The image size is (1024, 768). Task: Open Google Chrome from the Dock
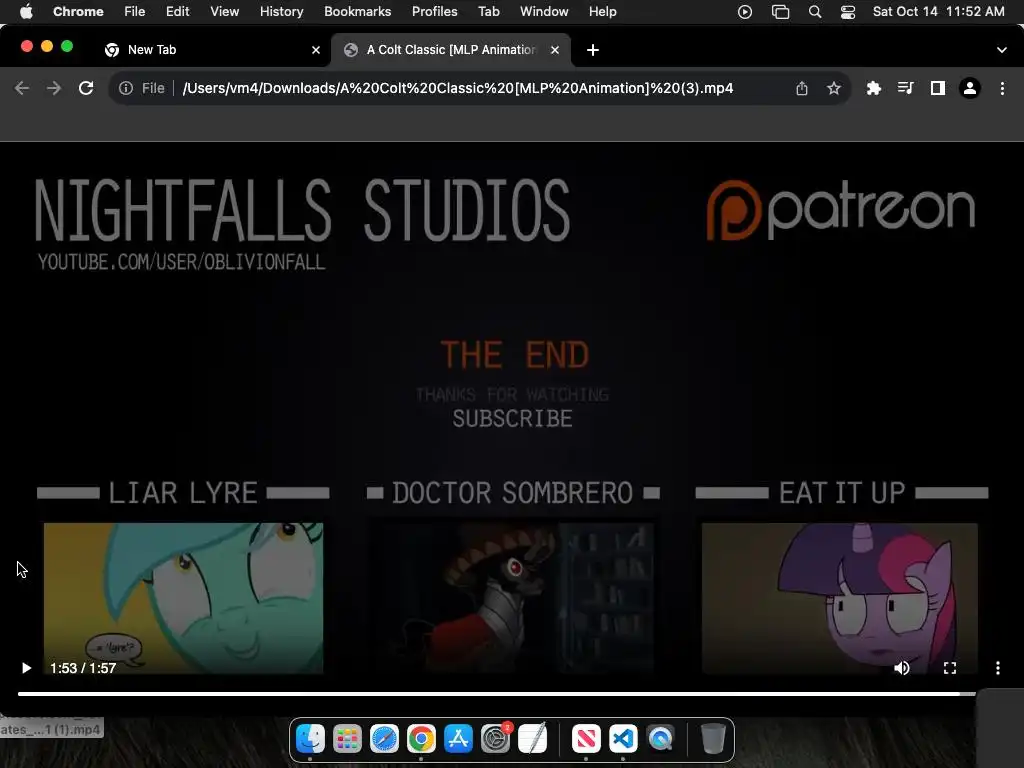[421, 739]
